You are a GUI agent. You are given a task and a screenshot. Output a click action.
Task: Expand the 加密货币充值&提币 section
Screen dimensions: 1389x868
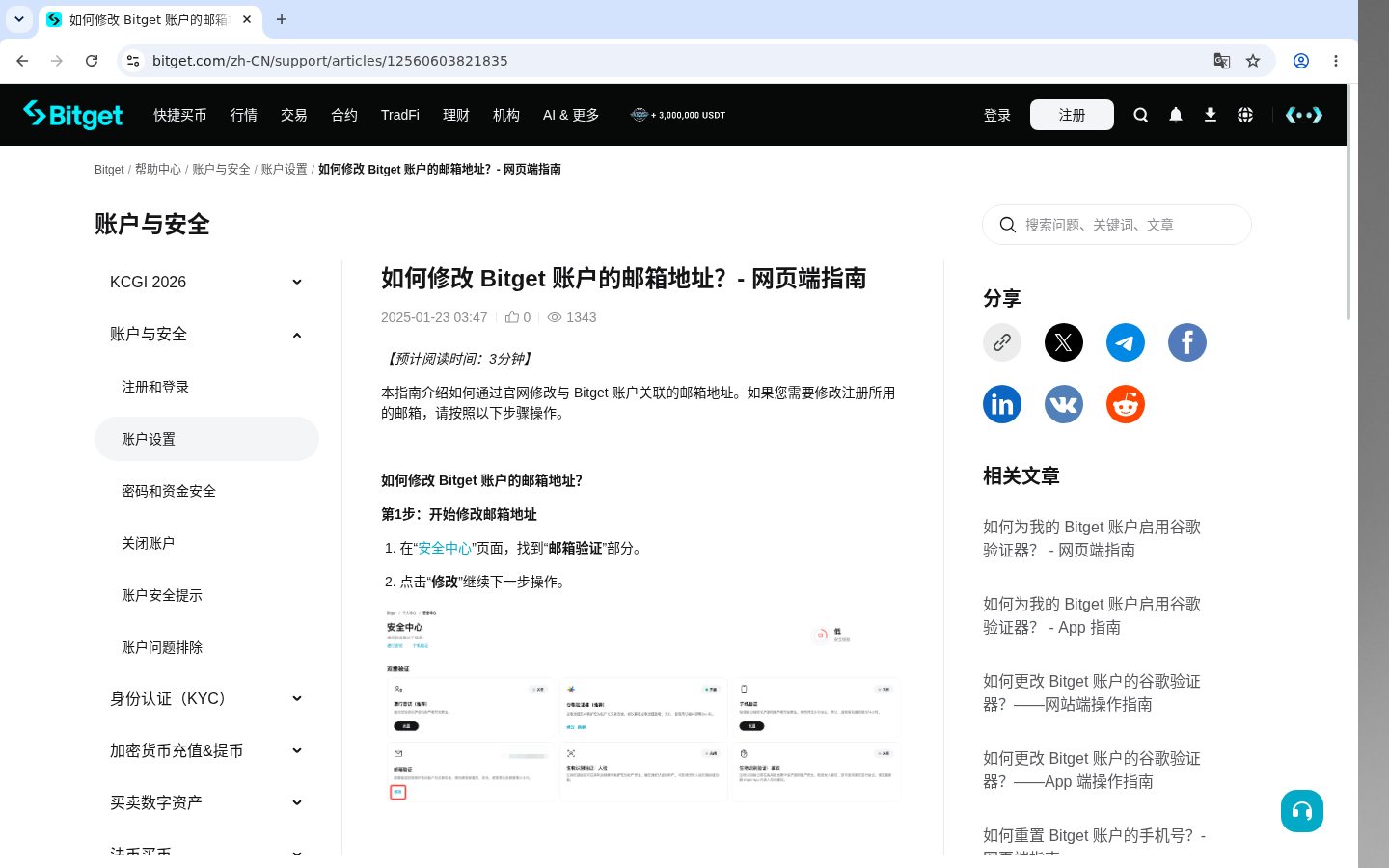tap(206, 750)
